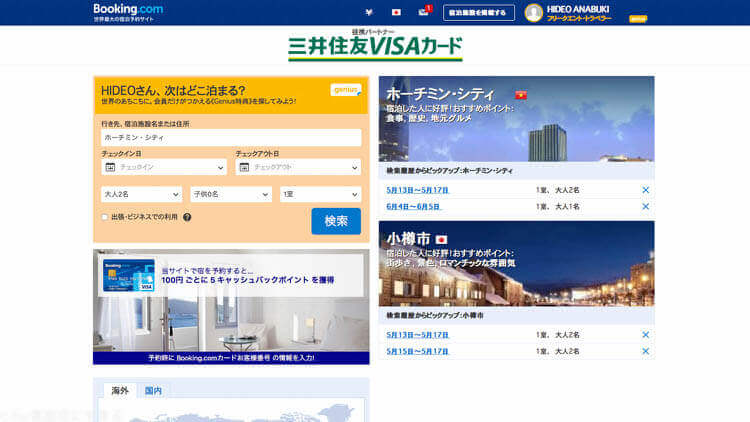Open the 1室 rooms dropdown

click(x=320, y=194)
